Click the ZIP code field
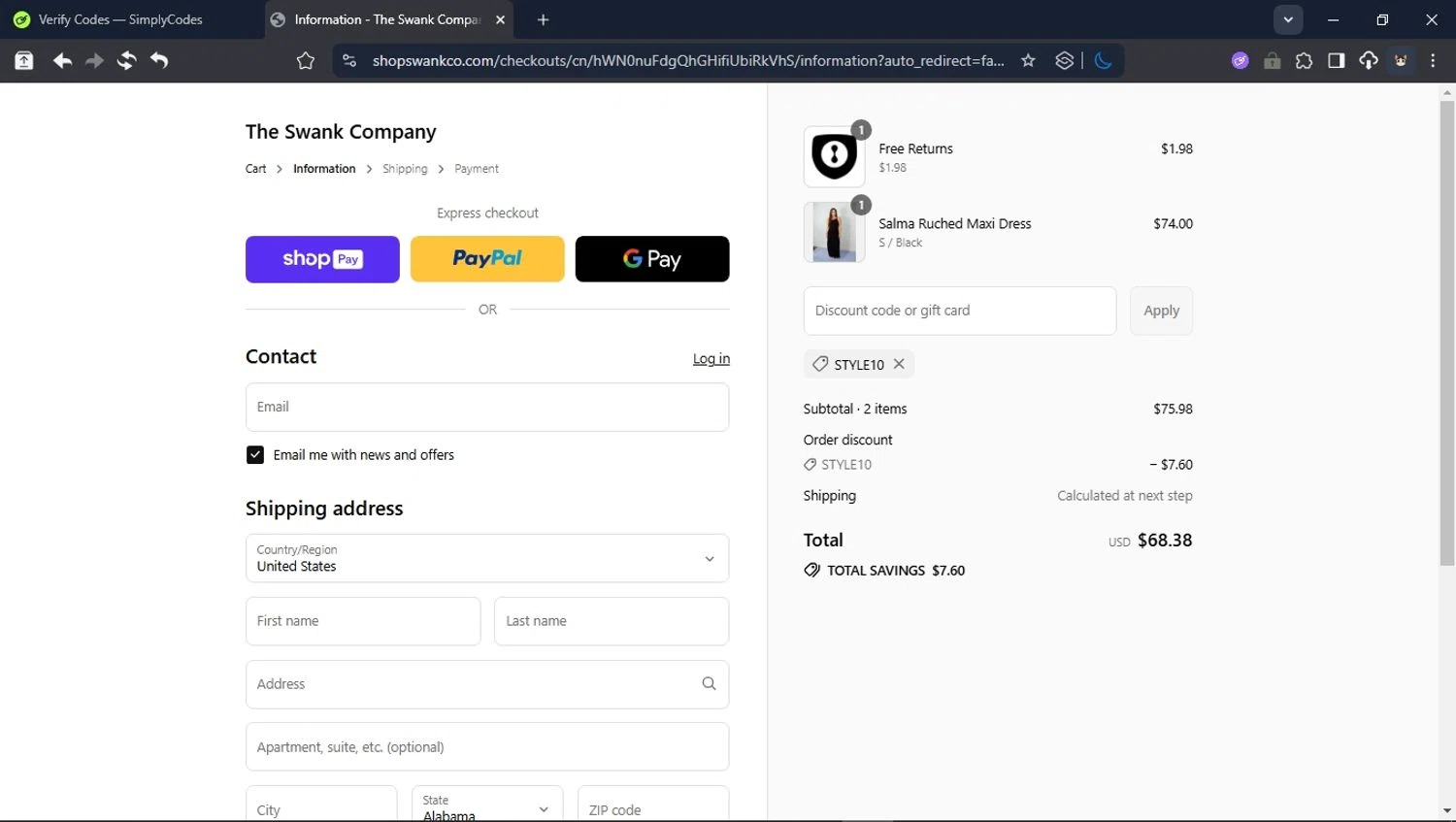The width and height of the screenshot is (1456, 822). click(653, 804)
